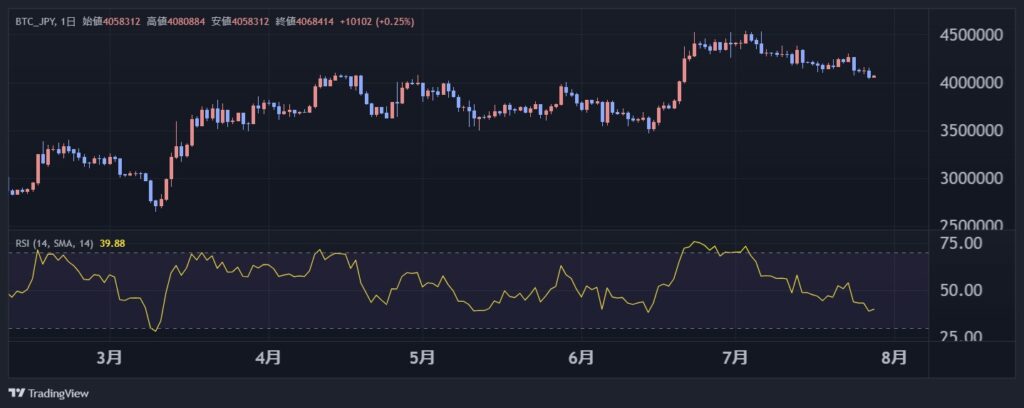Image resolution: width=1024 pixels, height=408 pixels.
Task: Click the 5月 time axis label
Action: [423, 357]
